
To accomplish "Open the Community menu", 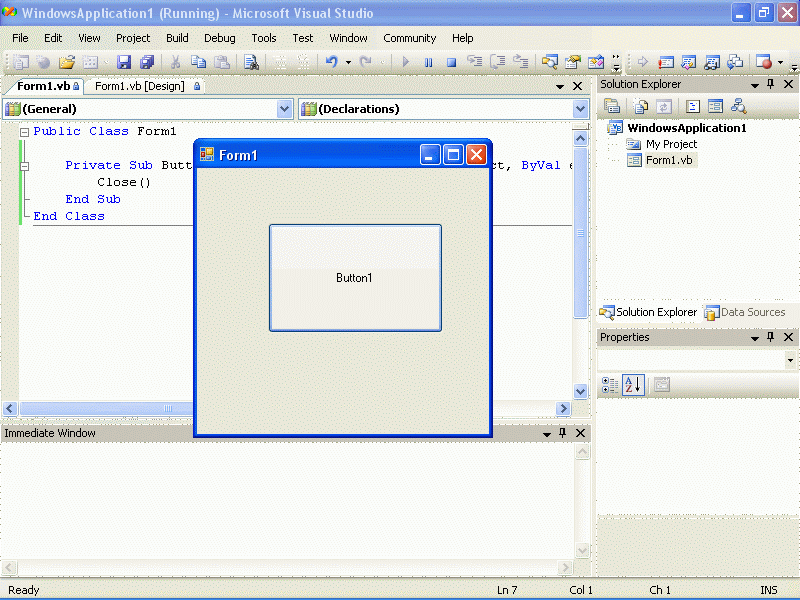I will point(410,38).
